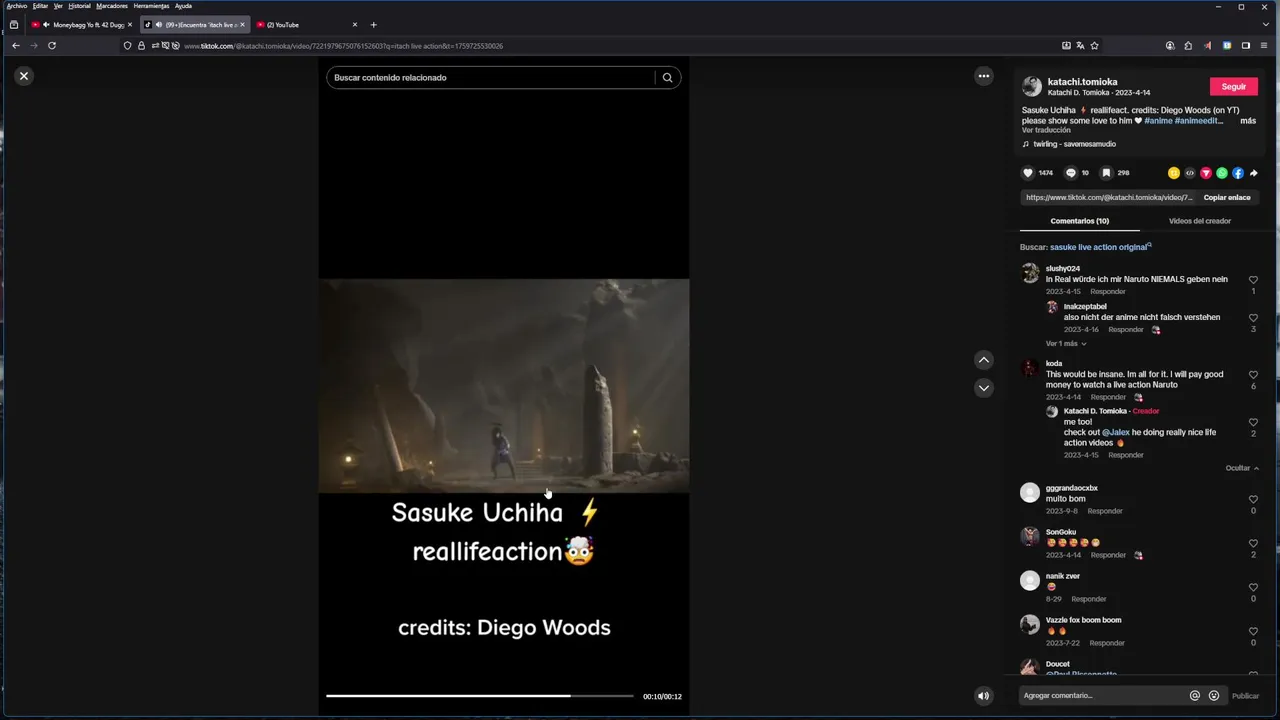The image size is (1280, 720).
Task: Open a new browser tab with plus
Action: pos(373,25)
